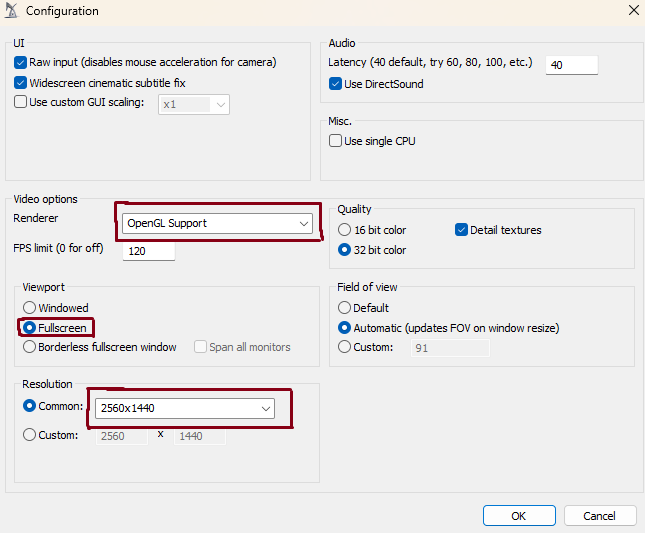Select Custom resolution radio button

[29, 435]
